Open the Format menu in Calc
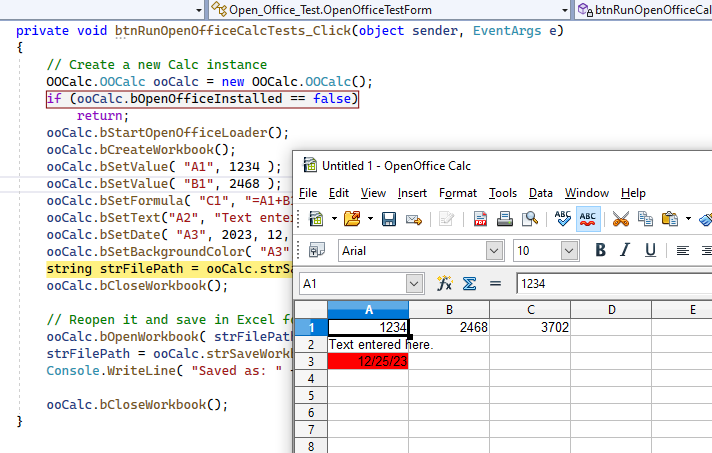 coord(458,193)
